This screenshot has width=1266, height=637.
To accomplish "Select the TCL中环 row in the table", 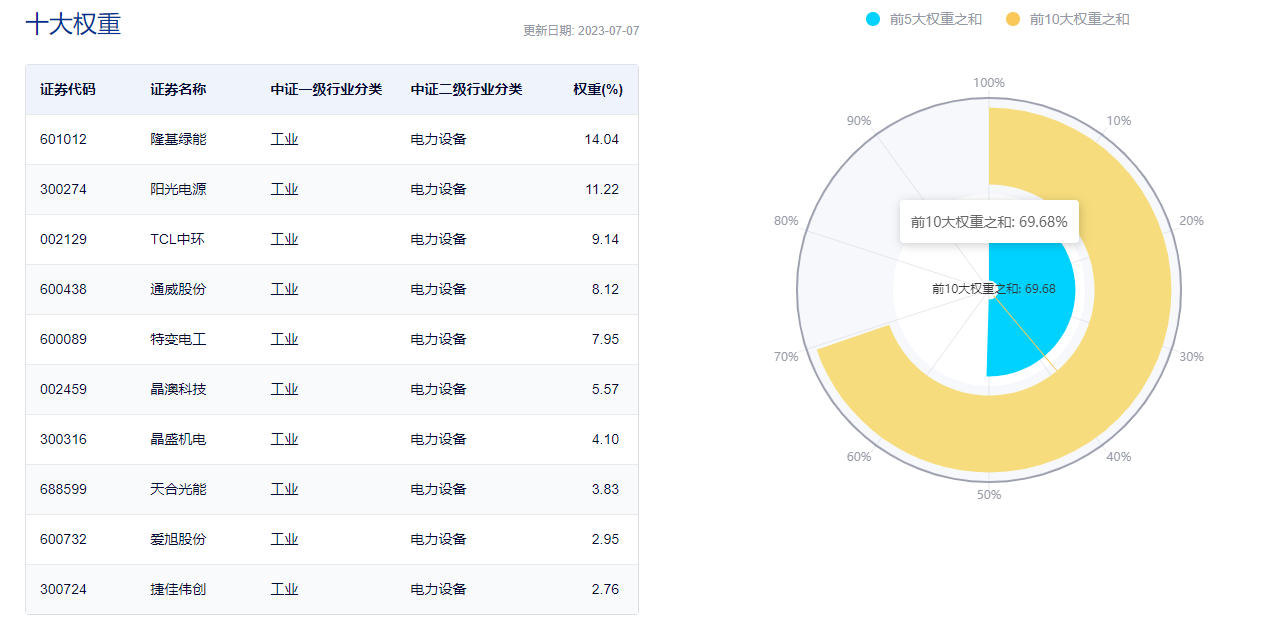I will tap(330, 239).
